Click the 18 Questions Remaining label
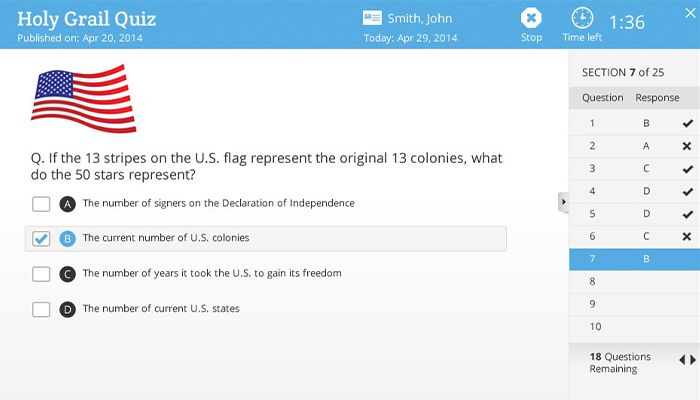The height and width of the screenshot is (400, 700). pos(620,362)
